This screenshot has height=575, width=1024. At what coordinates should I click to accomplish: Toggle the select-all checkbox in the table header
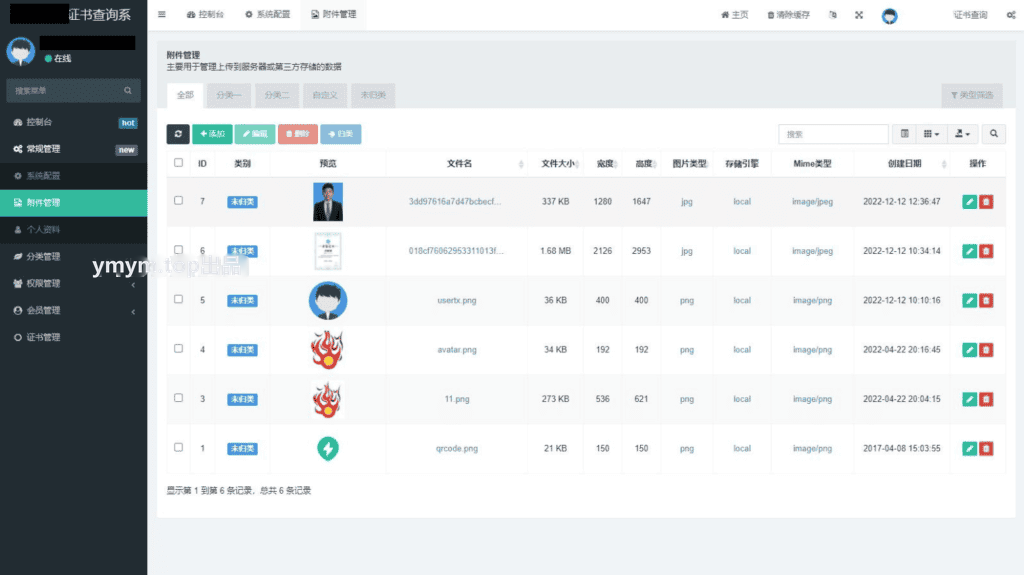[x=178, y=163]
